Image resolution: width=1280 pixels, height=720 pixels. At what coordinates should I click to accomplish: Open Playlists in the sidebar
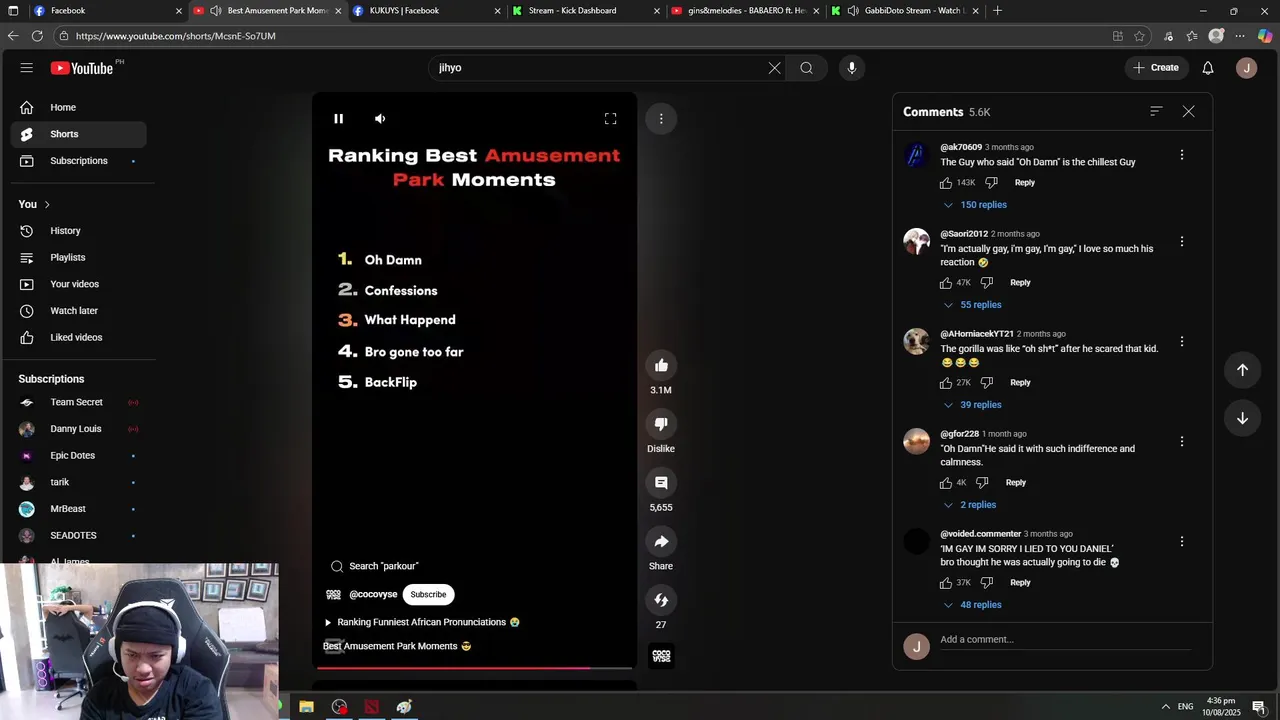pos(80,258)
